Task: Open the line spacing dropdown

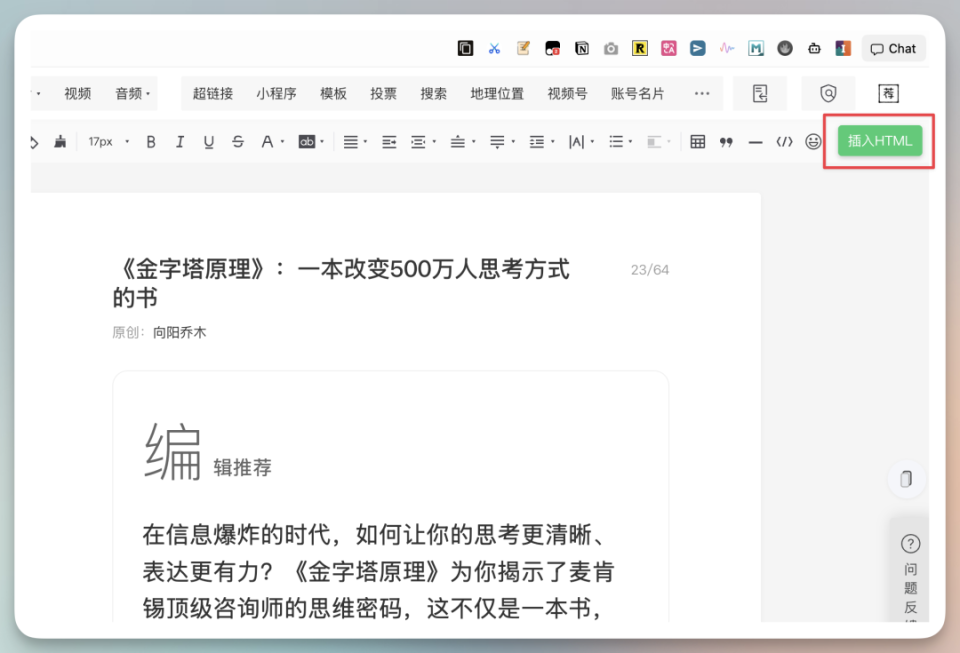Action: (541, 142)
